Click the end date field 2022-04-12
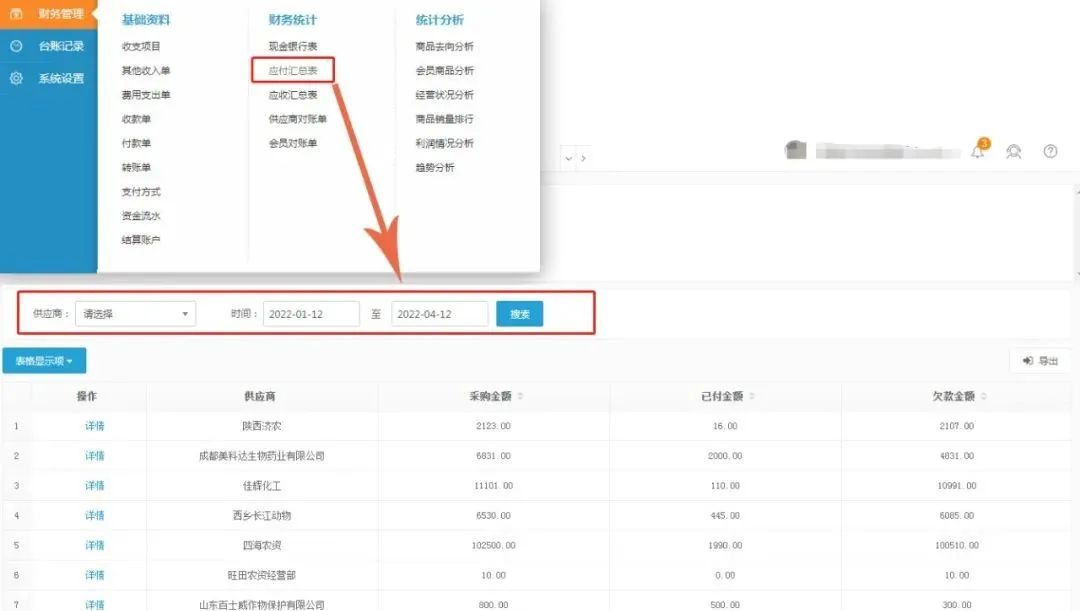 [x=439, y=314]
